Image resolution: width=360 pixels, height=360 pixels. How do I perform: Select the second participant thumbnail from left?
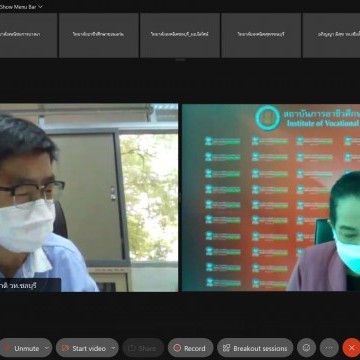(x=99, y=35)
